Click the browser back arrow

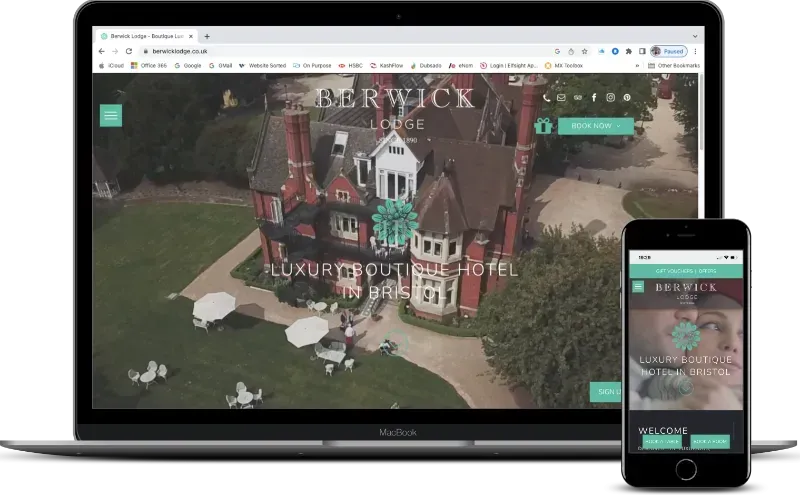tap(102, 51)
